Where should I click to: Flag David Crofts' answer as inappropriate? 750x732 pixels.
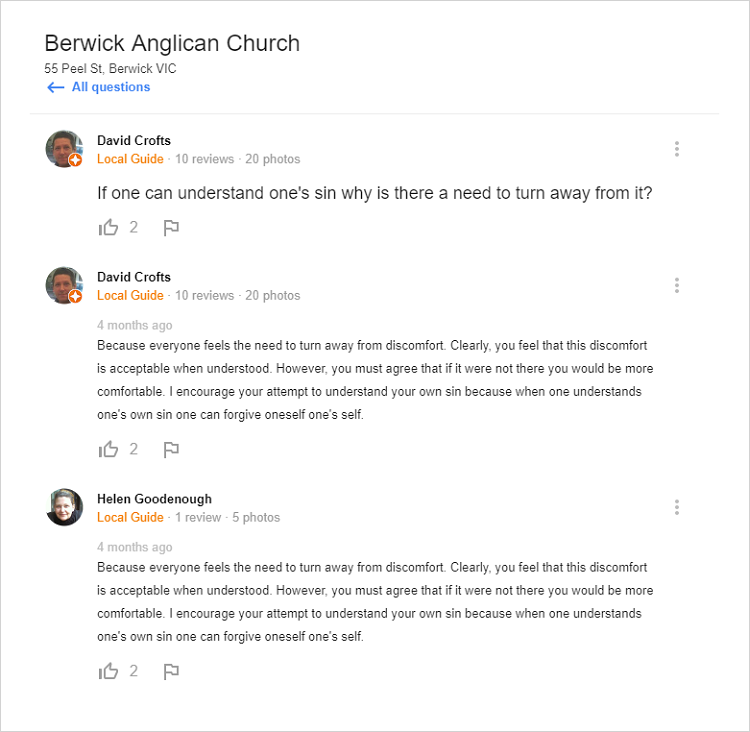pyautogui.click(x=171, y=450)
